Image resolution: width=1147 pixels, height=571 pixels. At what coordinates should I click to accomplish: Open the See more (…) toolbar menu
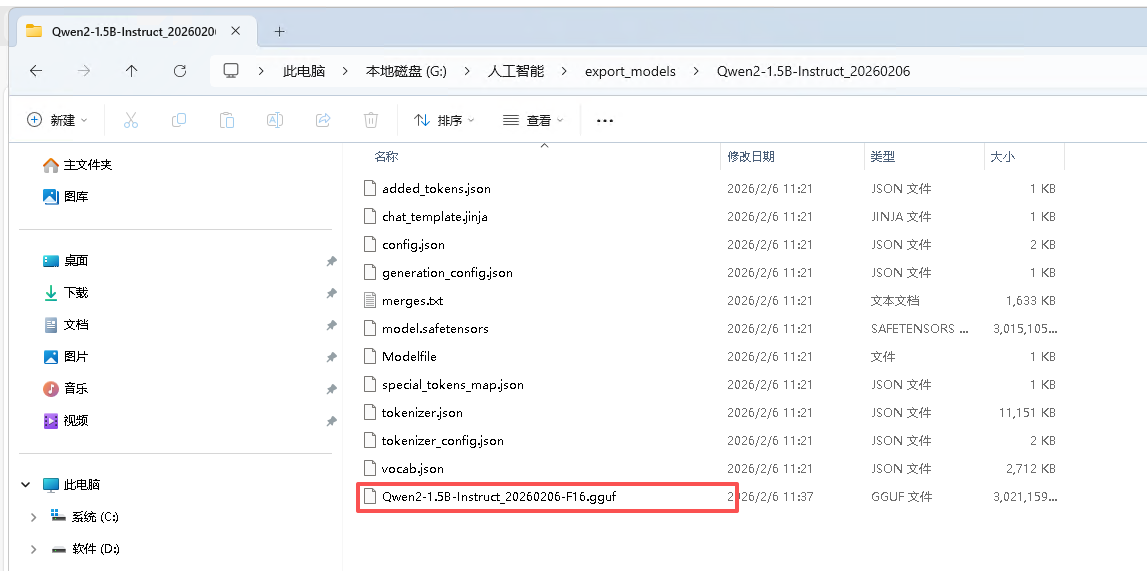(x=605, y=121)
